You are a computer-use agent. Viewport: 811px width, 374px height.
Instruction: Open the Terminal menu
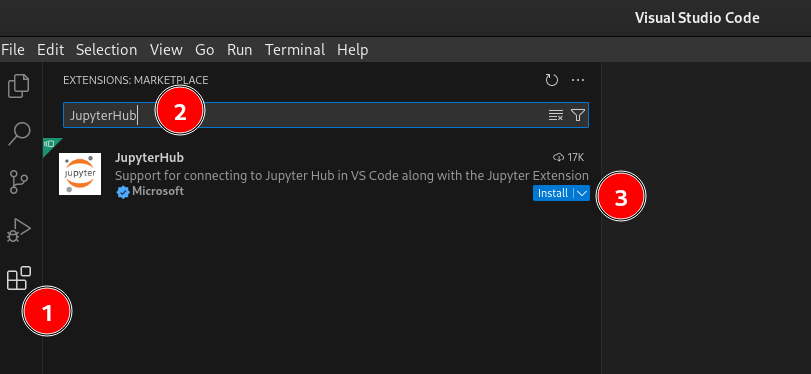[295, 50]
